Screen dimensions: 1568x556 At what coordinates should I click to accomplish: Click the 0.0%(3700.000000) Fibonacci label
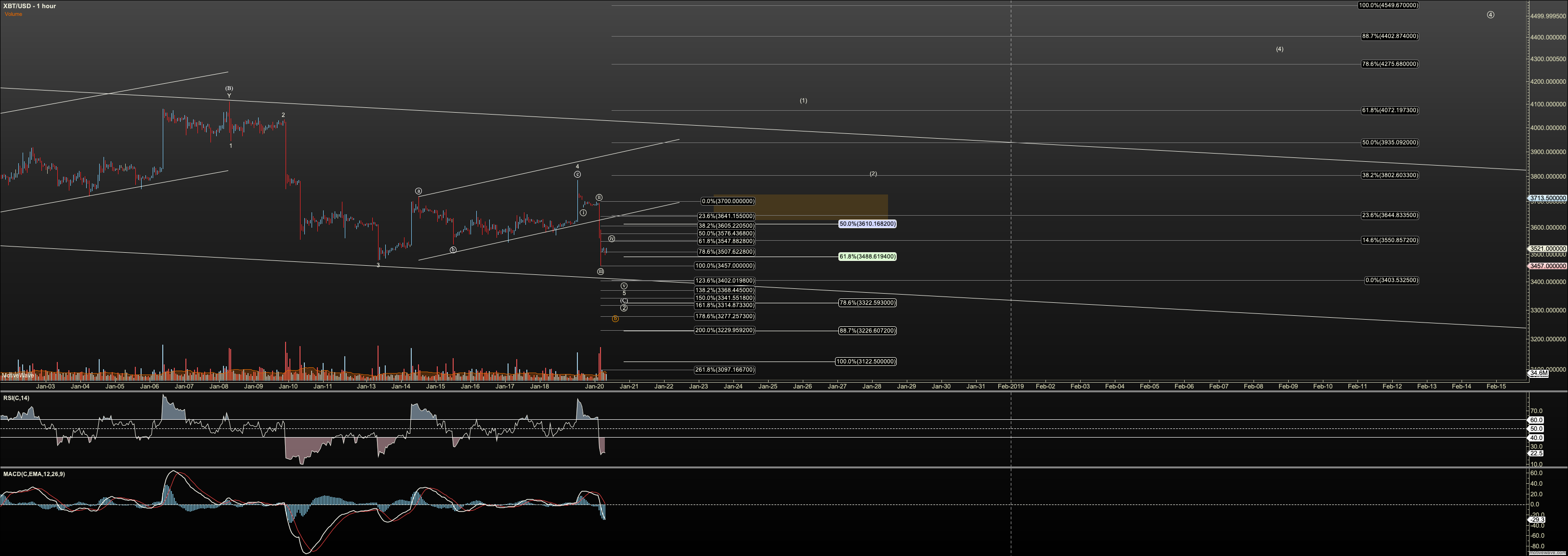pyautogui.click(x=728, y=201)
